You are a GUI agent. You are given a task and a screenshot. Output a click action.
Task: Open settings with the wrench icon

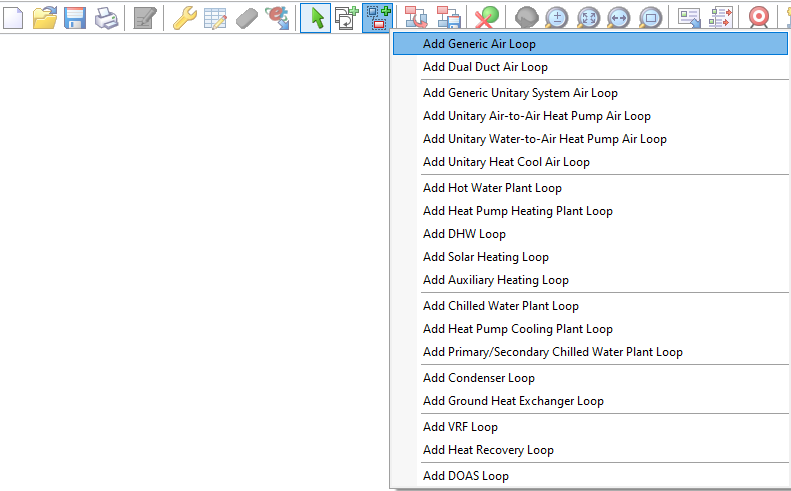[x=184, y=17]
